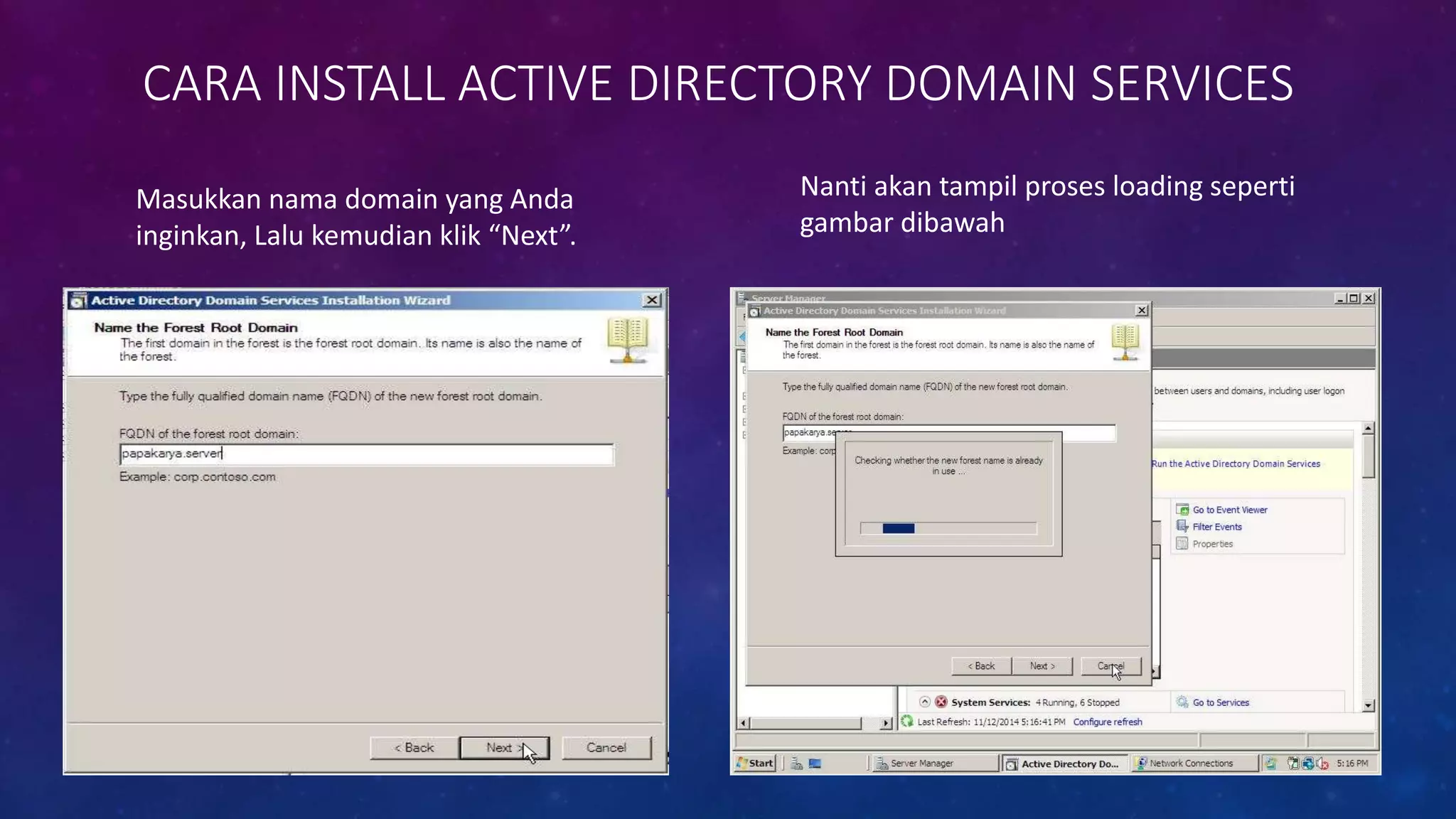
Task: Click Configure refresh link
Action: 1108,722
